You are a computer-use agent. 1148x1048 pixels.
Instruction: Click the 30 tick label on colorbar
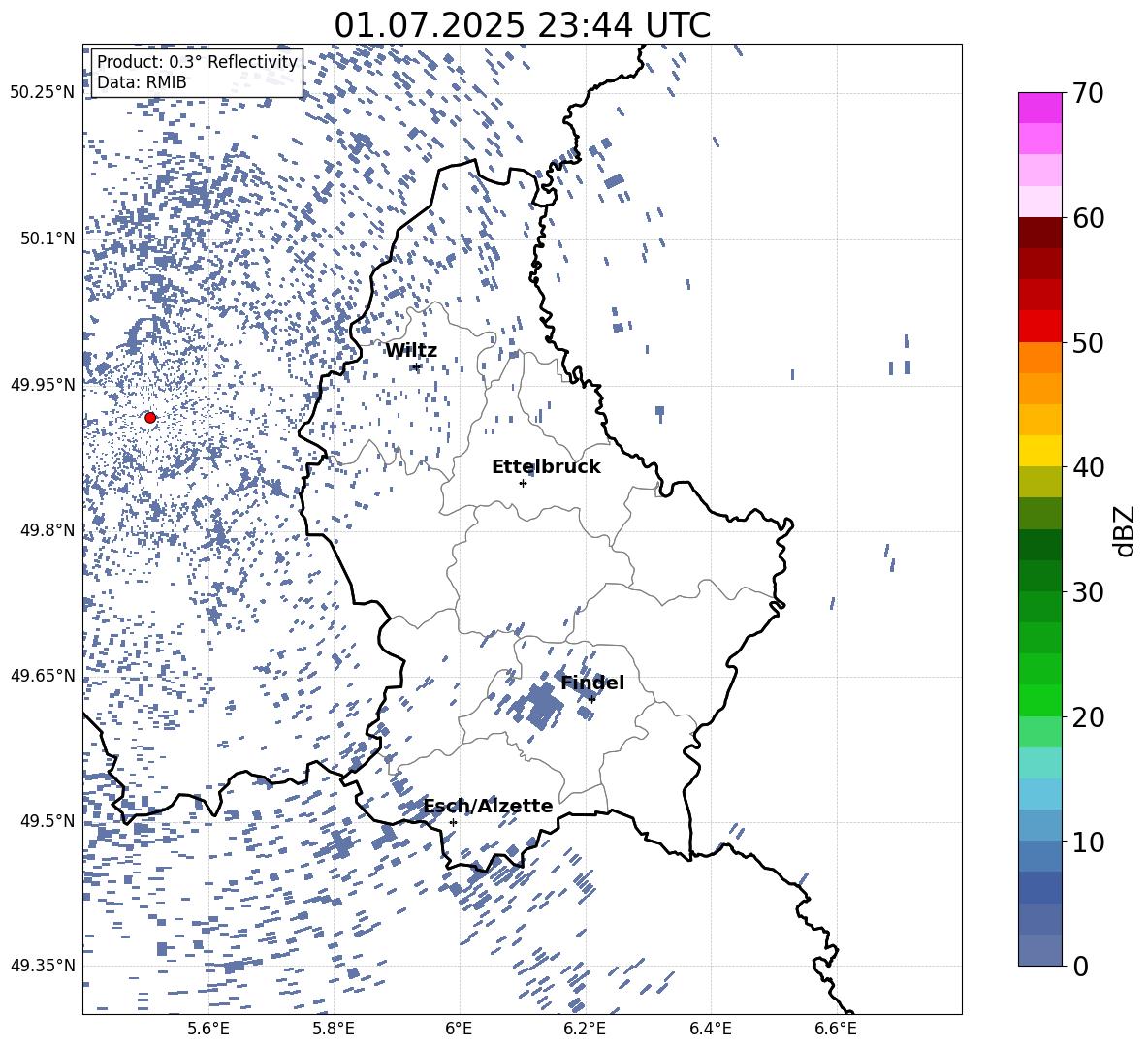(1088, 592)
